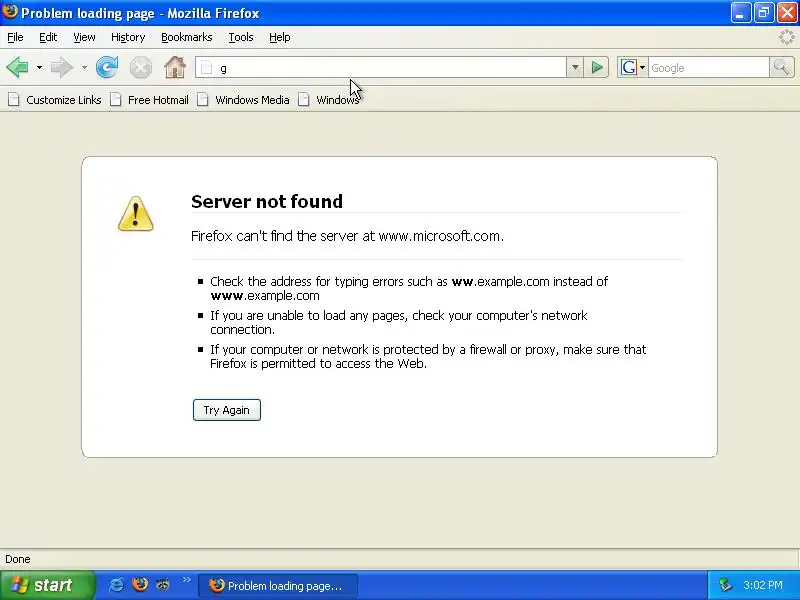Launch Internet Explorer from Quick Launch
The image size is (800, 600).
point(116,585)
